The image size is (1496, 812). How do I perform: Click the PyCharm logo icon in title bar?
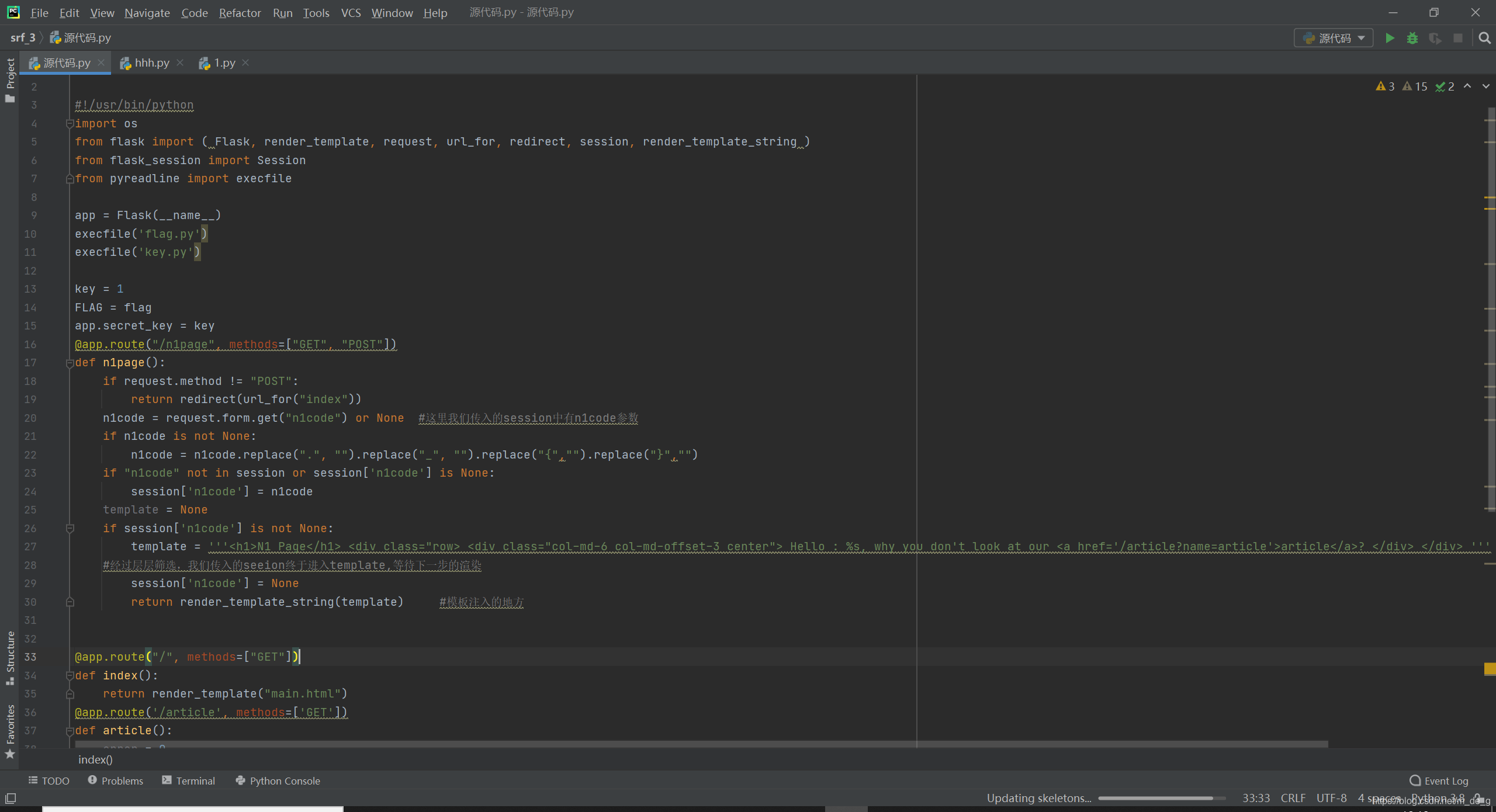tap(13, 12)
